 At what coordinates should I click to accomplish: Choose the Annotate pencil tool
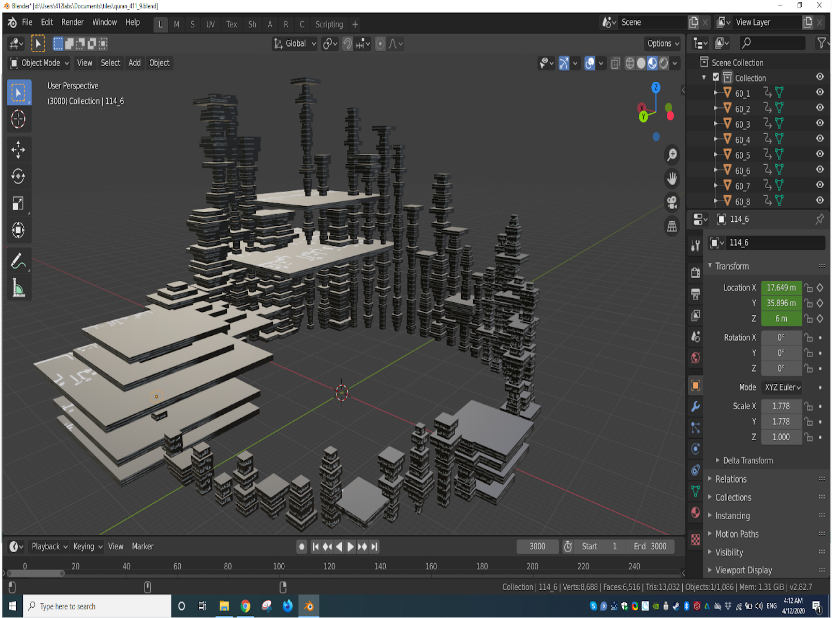(x=18, y=262)
